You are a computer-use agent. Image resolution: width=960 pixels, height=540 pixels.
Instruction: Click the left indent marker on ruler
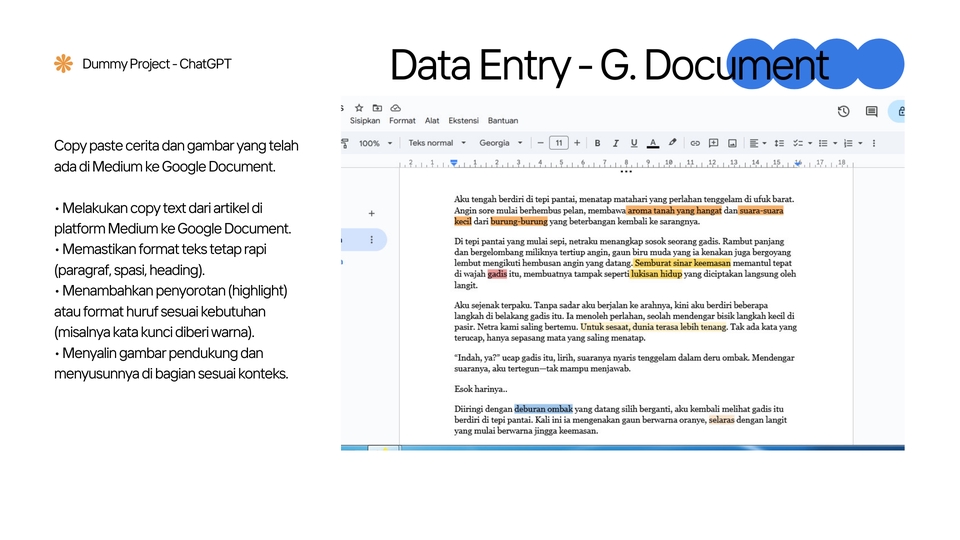(x=454, y=163)
